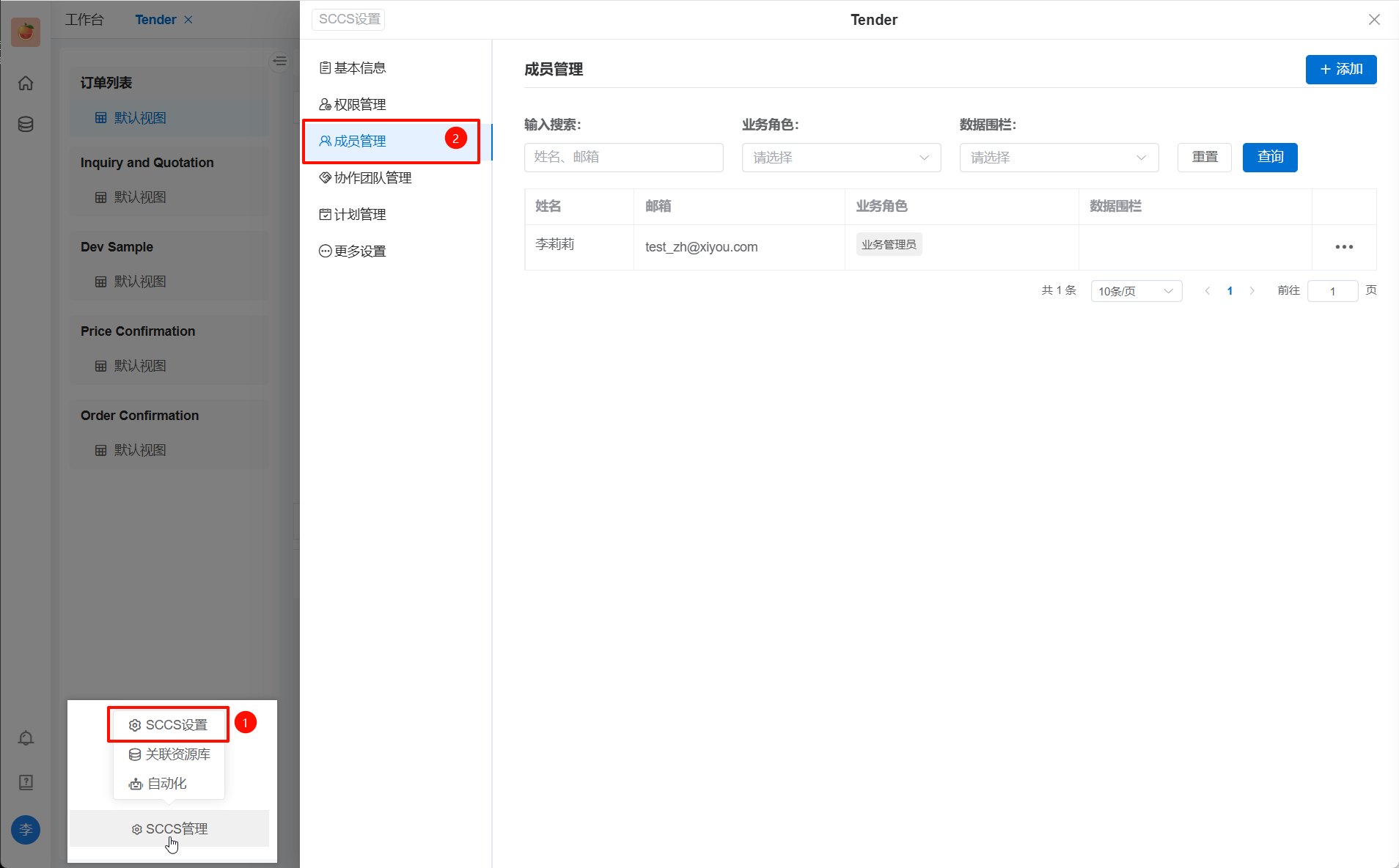Click the three-dot actions for 李莉莉
This screenshot has width=1399, height=868.
(1344, 247)
